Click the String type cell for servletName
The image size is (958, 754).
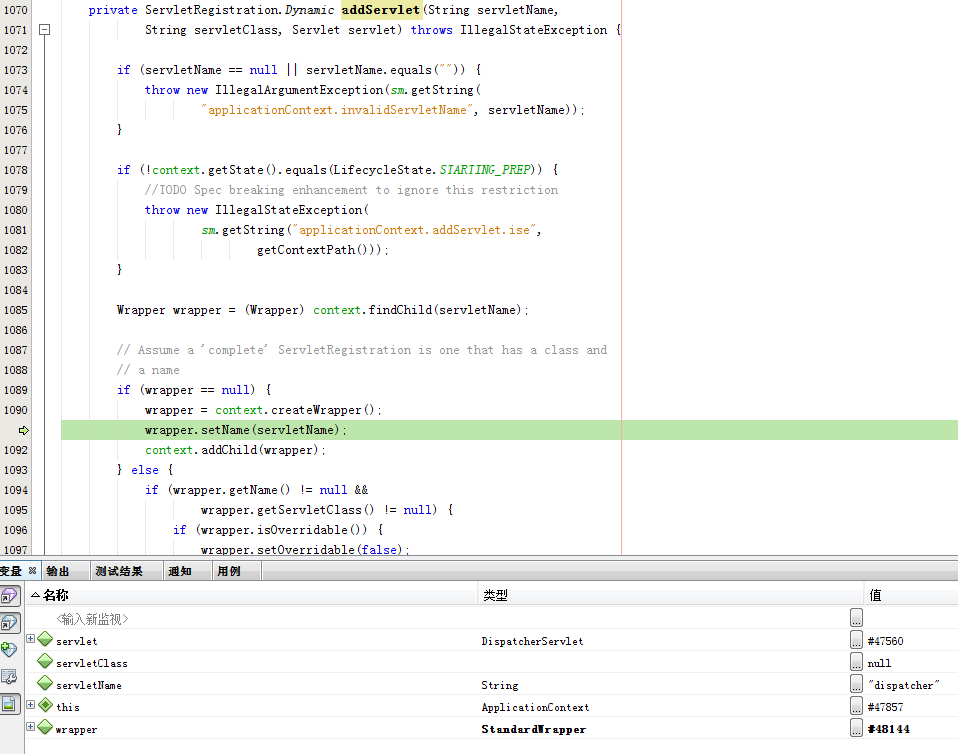click(499, 685)
